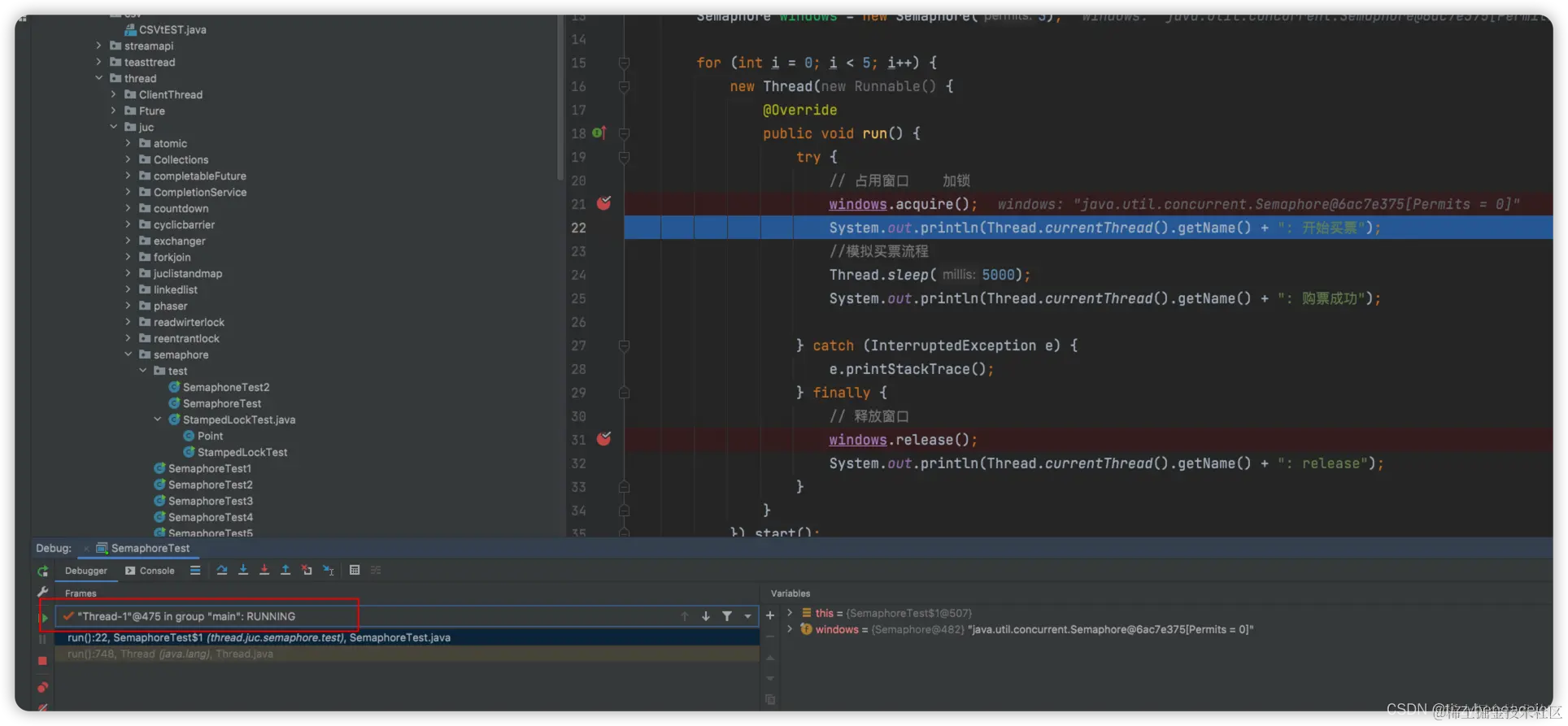Expand the 'this' variable node
Viewport: 1568px width, 726px height.
[x=790, y=613]
